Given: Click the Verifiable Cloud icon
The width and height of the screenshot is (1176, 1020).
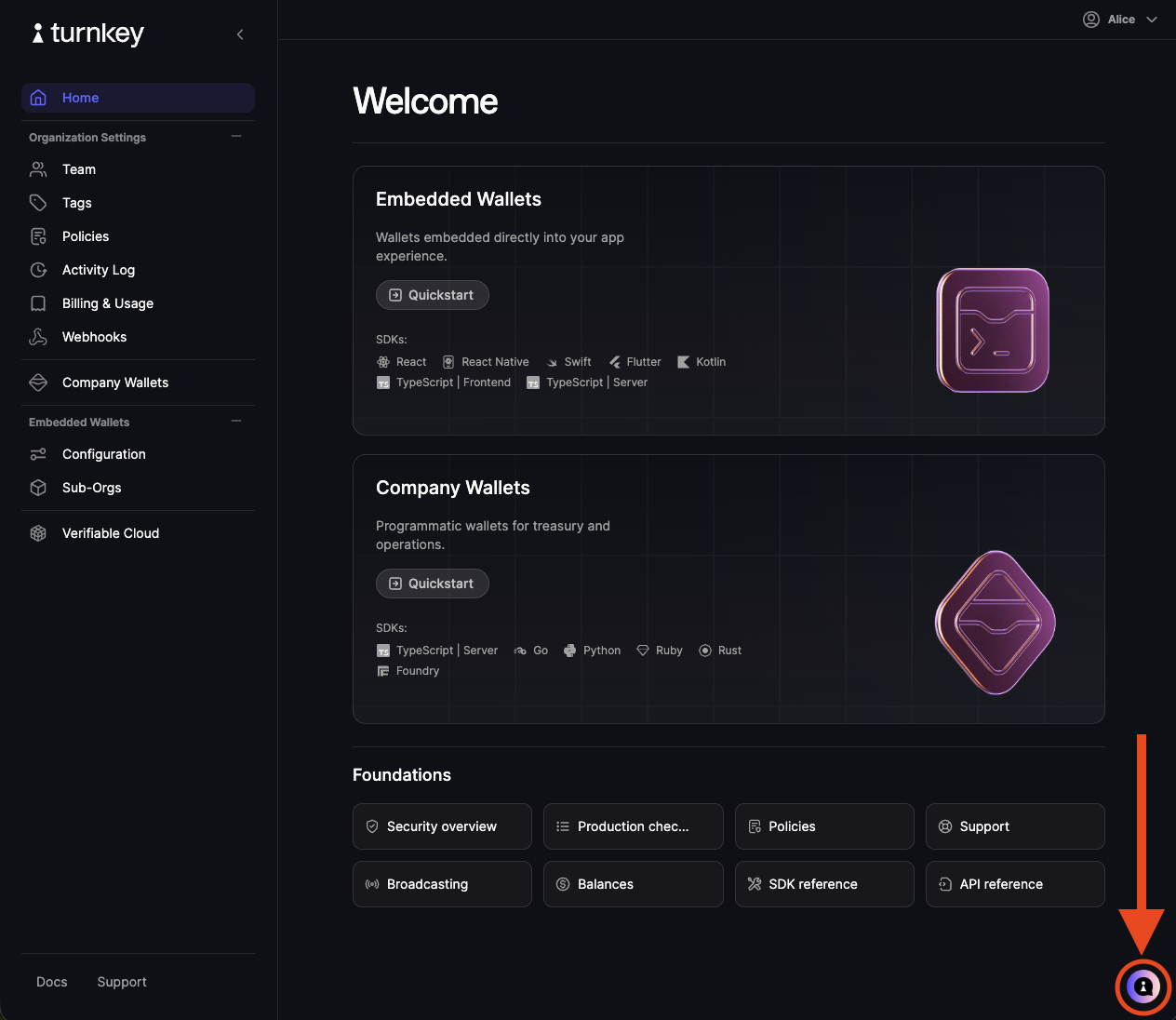Looking at the screenshot, I should [x=38, y=533].
